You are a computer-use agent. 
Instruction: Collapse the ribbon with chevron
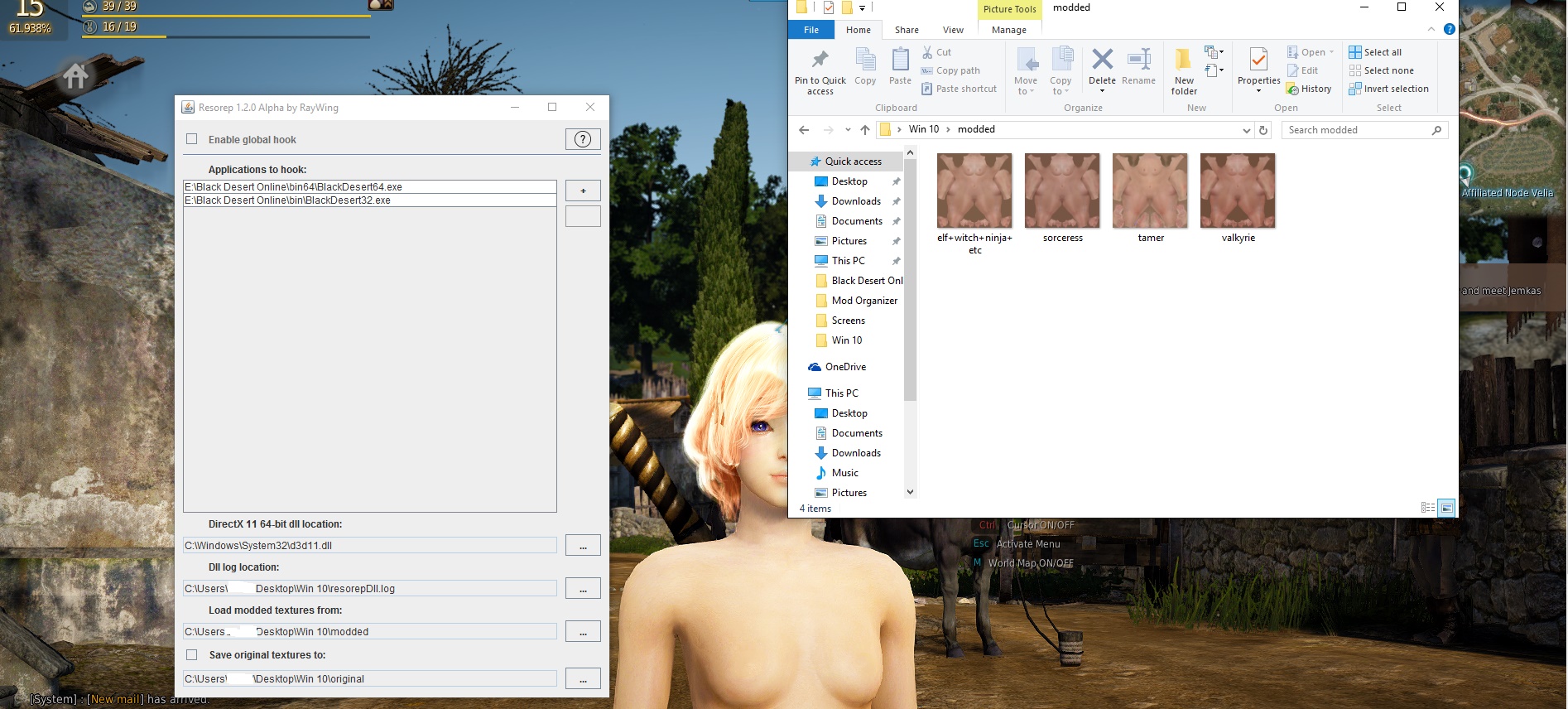tap(1431, 29)
